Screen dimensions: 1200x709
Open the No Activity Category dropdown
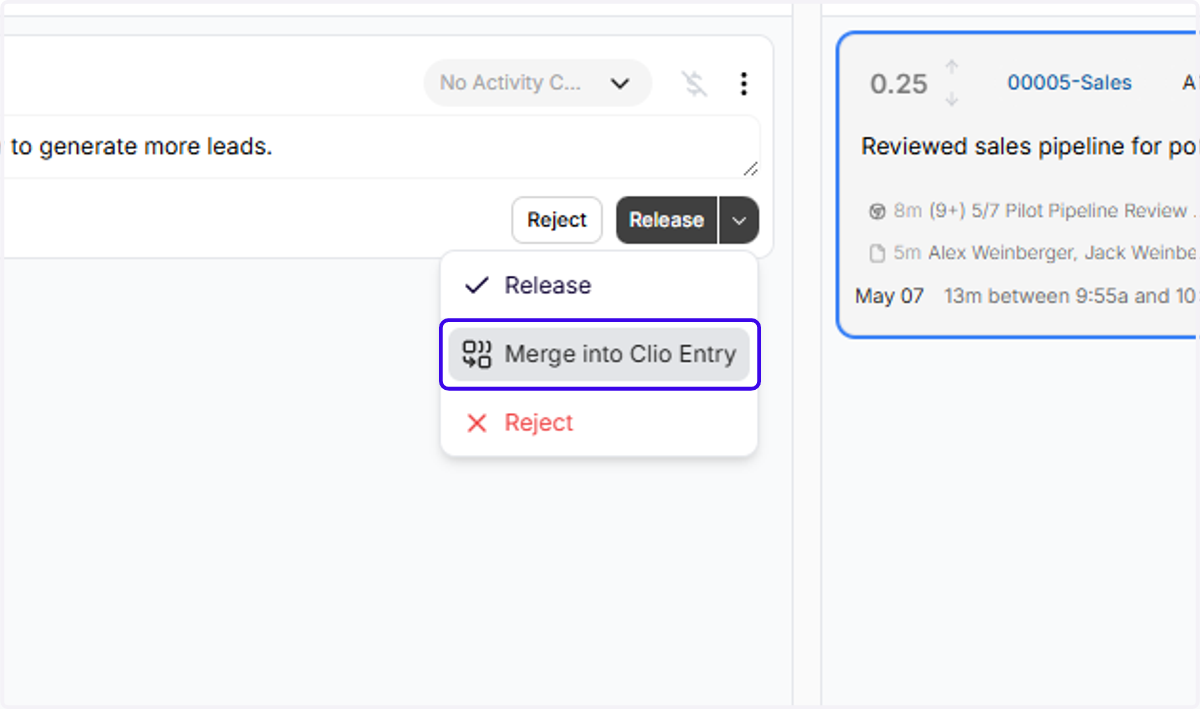point(537,83)
